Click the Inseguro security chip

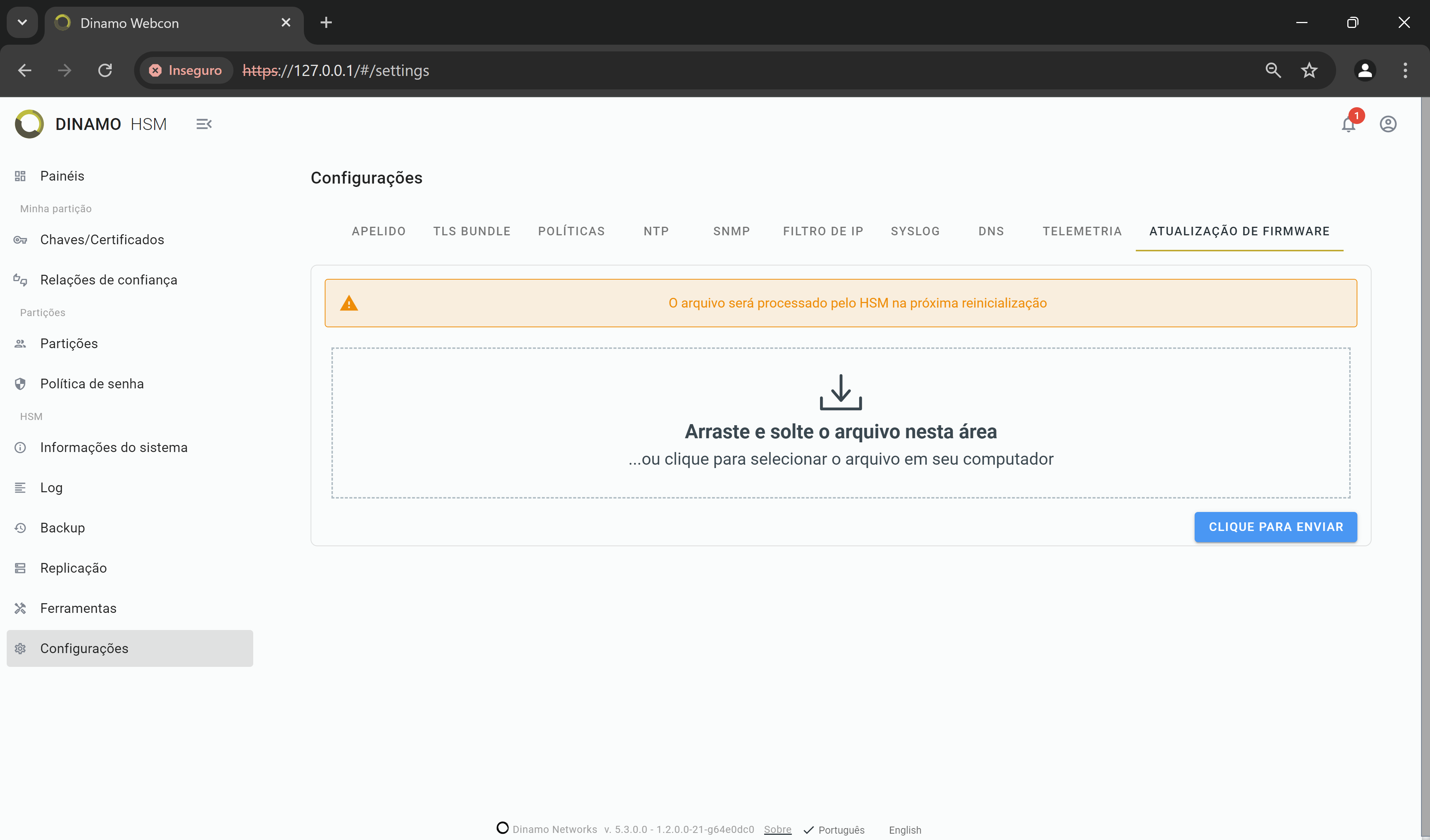coord(185,70)
